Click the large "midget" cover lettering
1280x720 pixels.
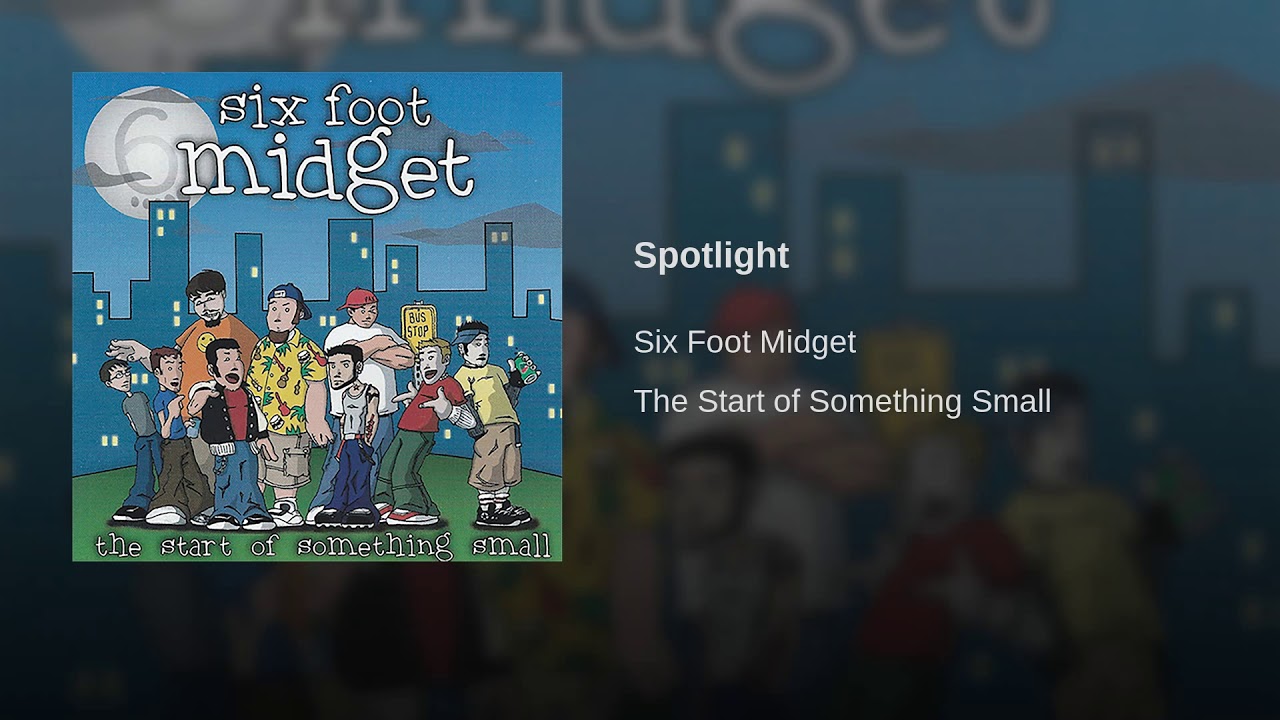click(325, 170)
